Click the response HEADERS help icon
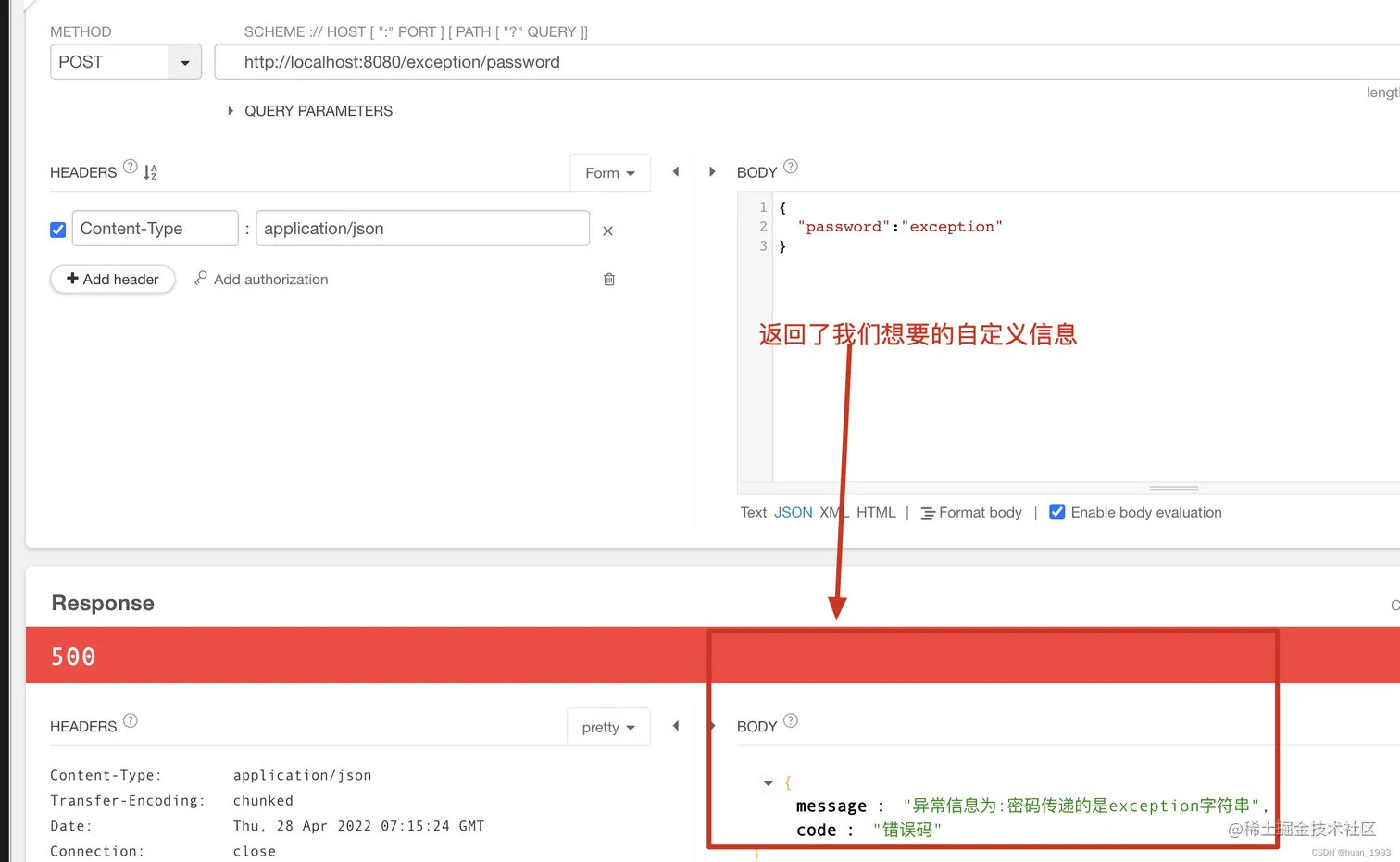The height and width of the screenshot is (862, 1400). 131,721
